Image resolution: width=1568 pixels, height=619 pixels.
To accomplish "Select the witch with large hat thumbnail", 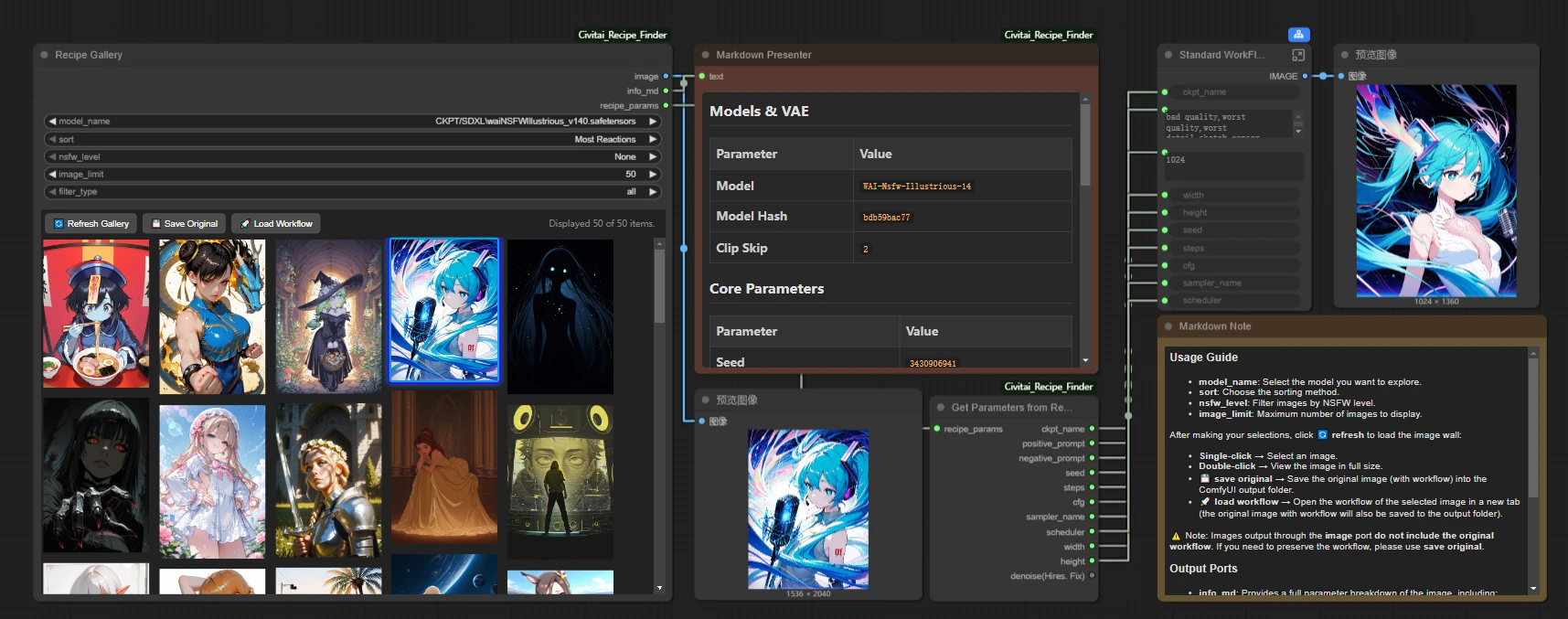I will (328, 316).
